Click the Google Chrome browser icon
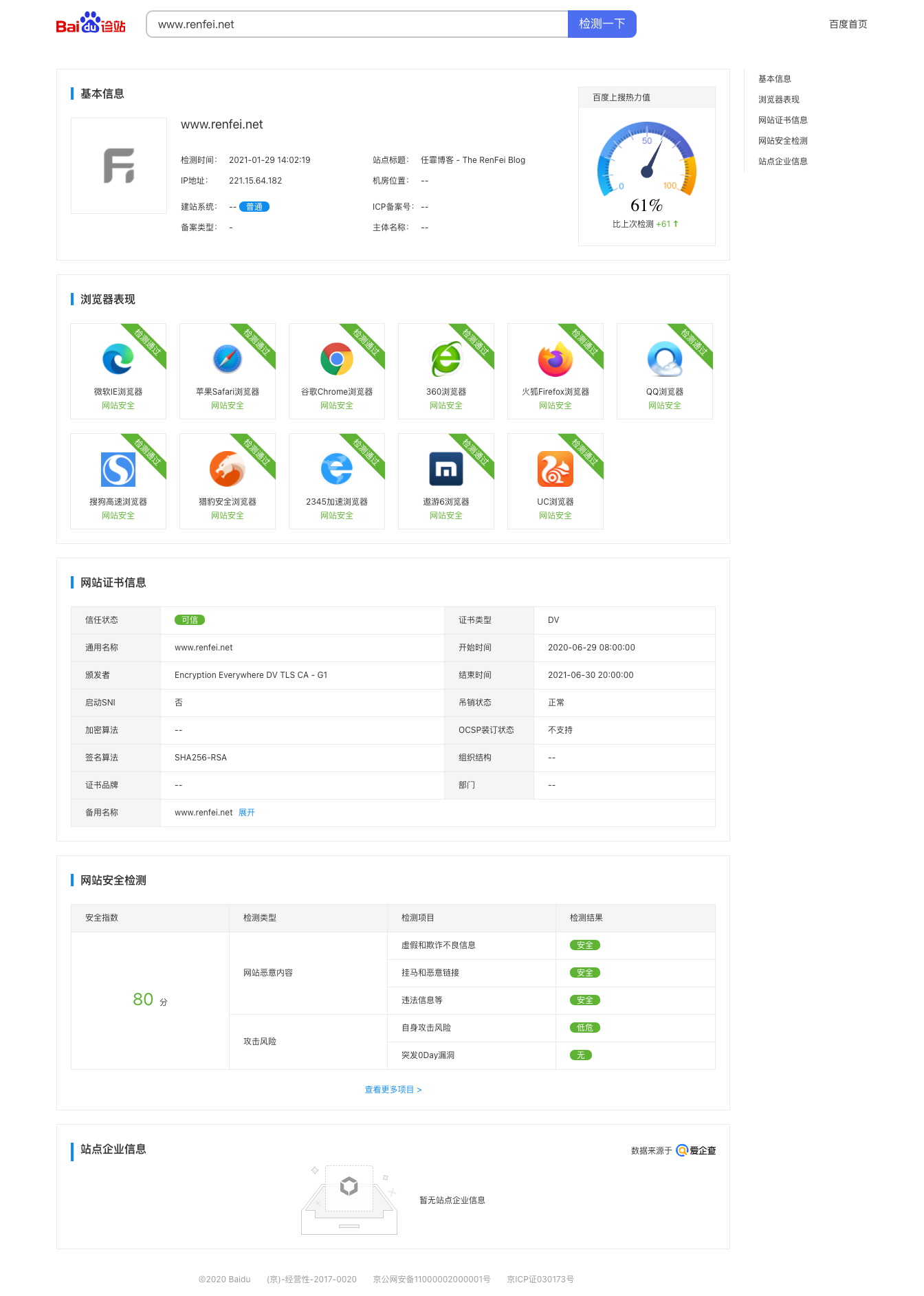Screen dimensions: 924x1296 tap(337, 359)
